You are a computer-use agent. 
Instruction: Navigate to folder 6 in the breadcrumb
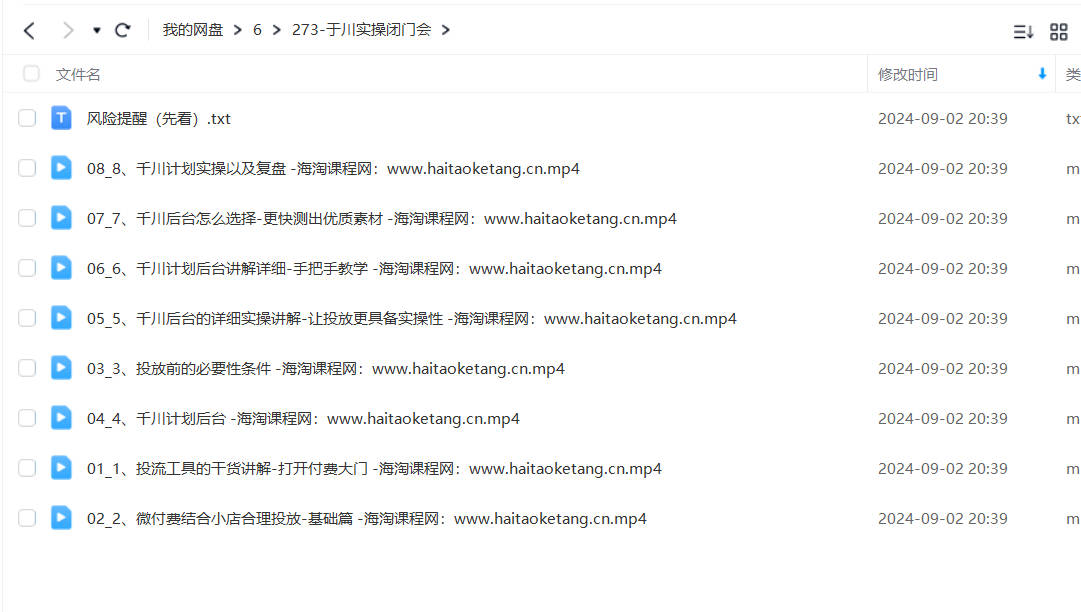point(257,30)
